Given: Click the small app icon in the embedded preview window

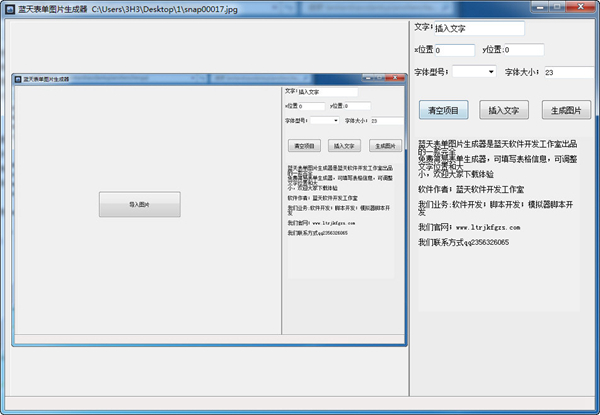Looking at the screenshot, I should [x=17, y=79].
